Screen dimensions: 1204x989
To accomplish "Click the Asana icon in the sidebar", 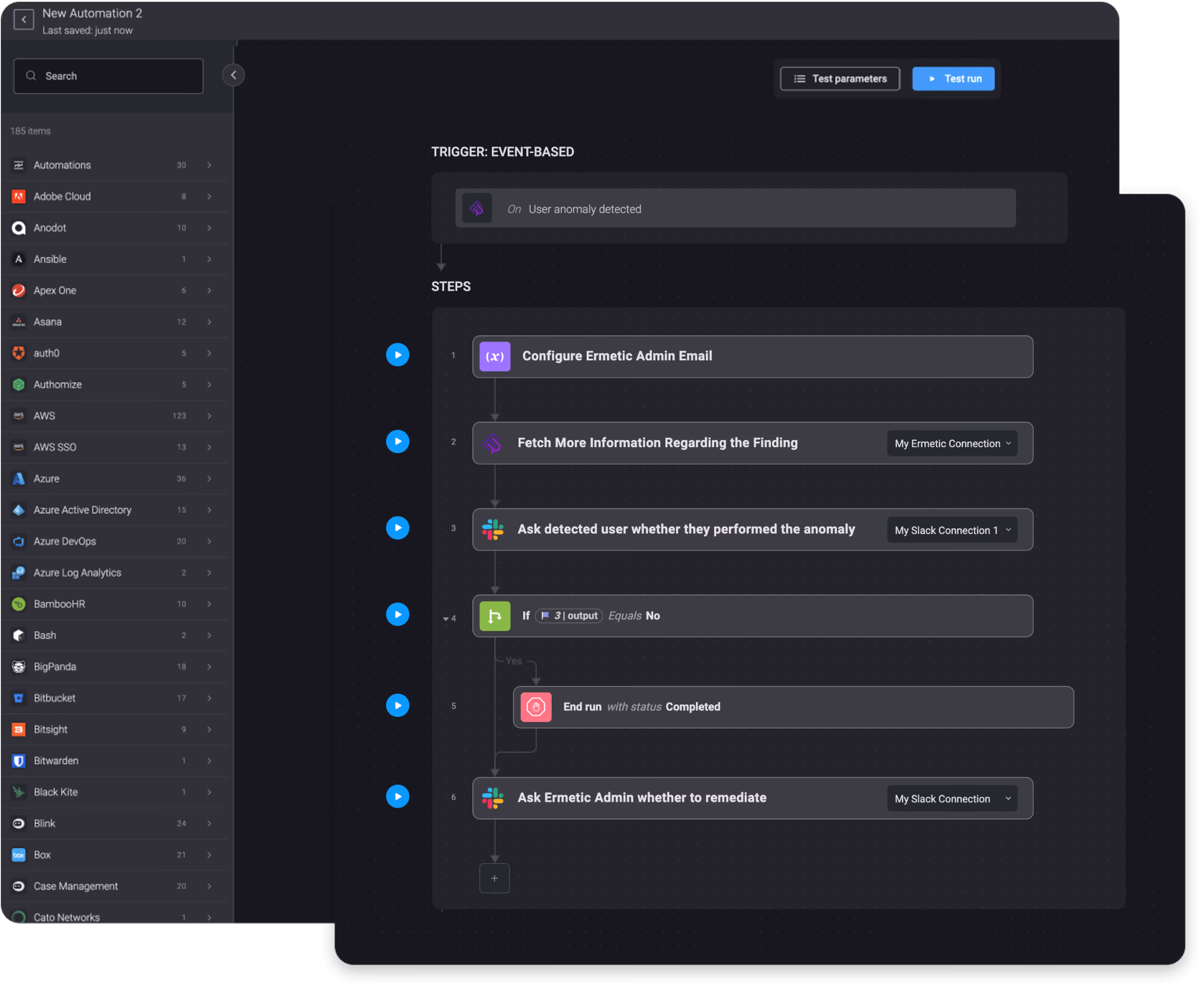I will tap(19, 322).
